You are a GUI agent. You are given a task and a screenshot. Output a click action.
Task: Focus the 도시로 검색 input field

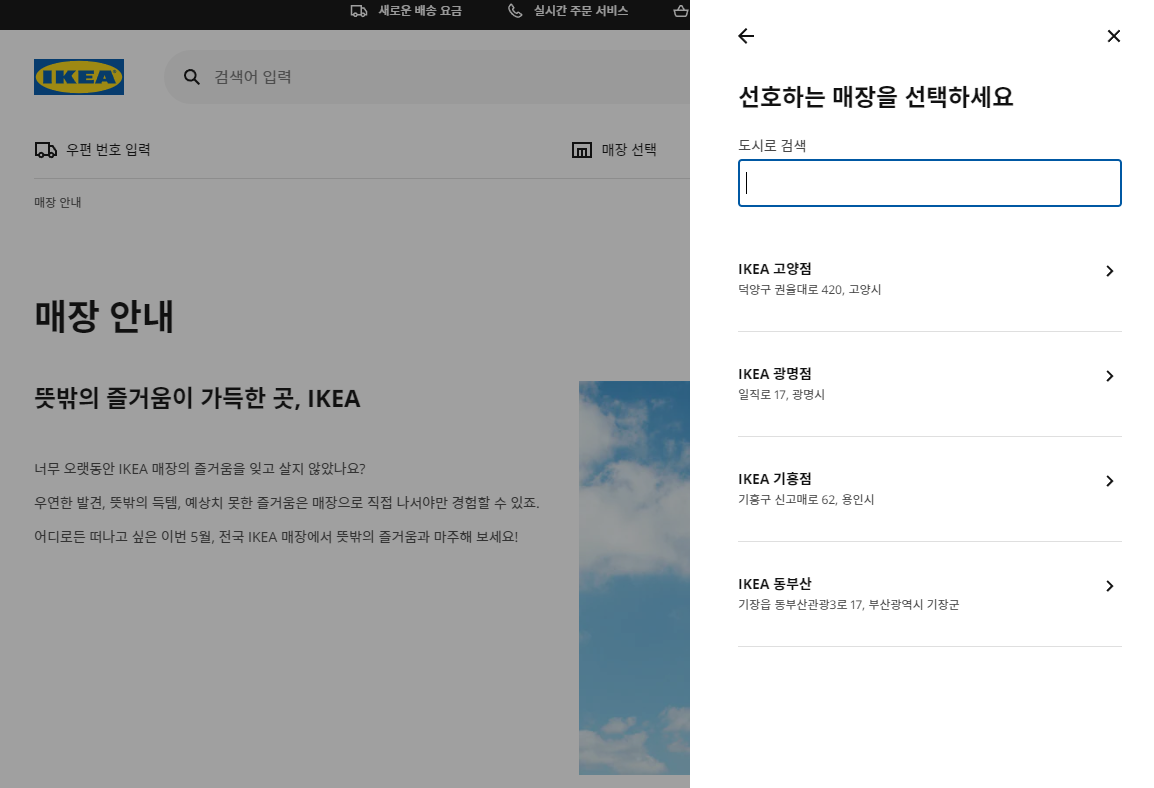pos(930,183)
